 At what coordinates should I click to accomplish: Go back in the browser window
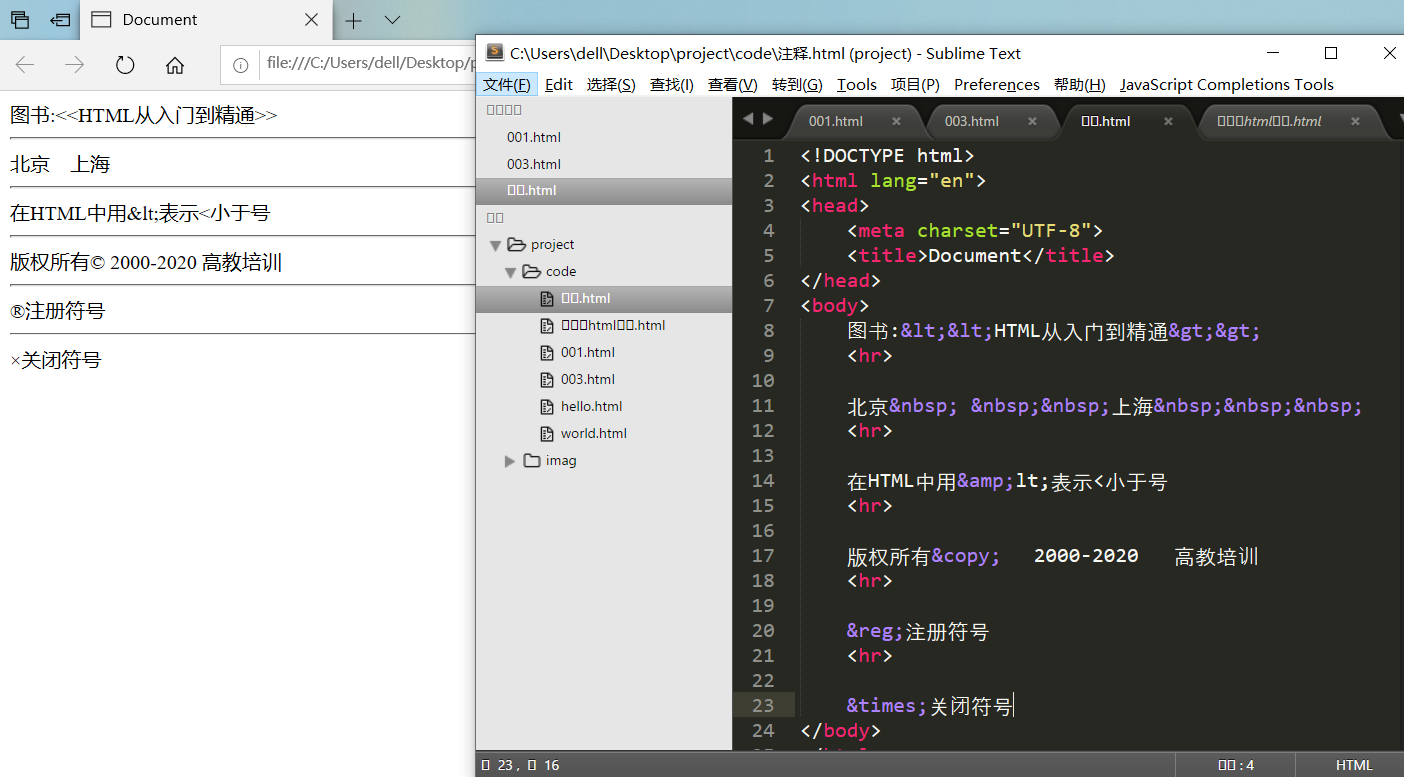[25, 65]
